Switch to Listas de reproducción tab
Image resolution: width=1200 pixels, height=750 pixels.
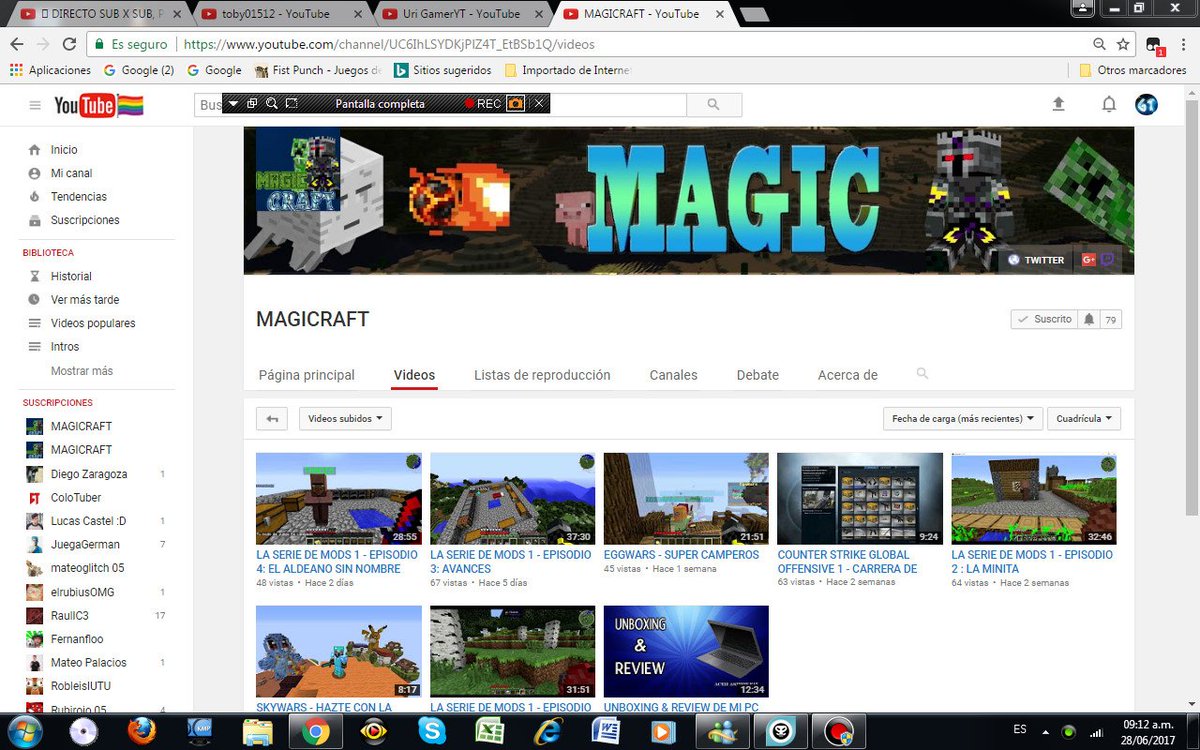click(x=542, y=375)
